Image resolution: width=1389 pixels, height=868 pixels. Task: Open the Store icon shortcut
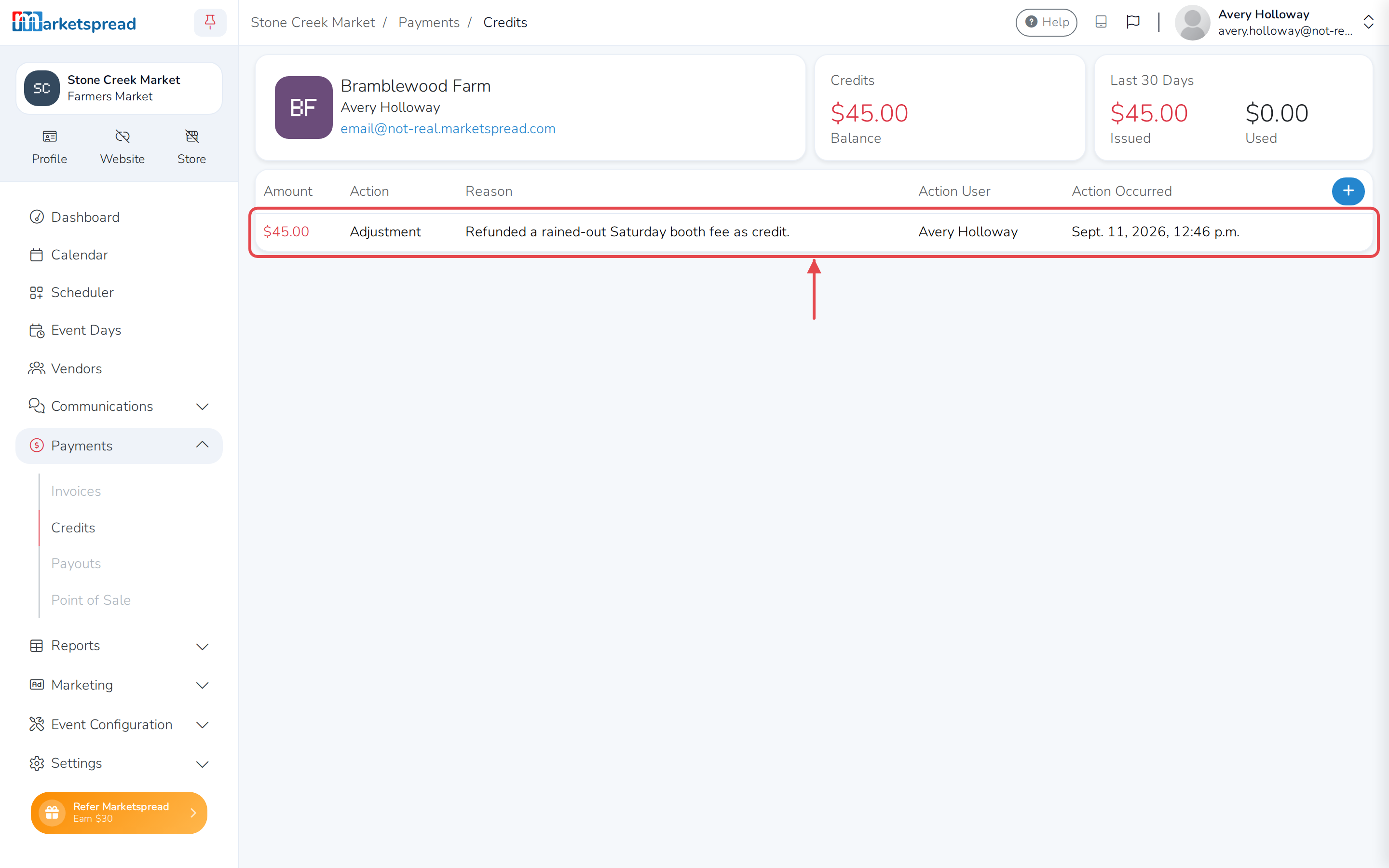(191, 147)
